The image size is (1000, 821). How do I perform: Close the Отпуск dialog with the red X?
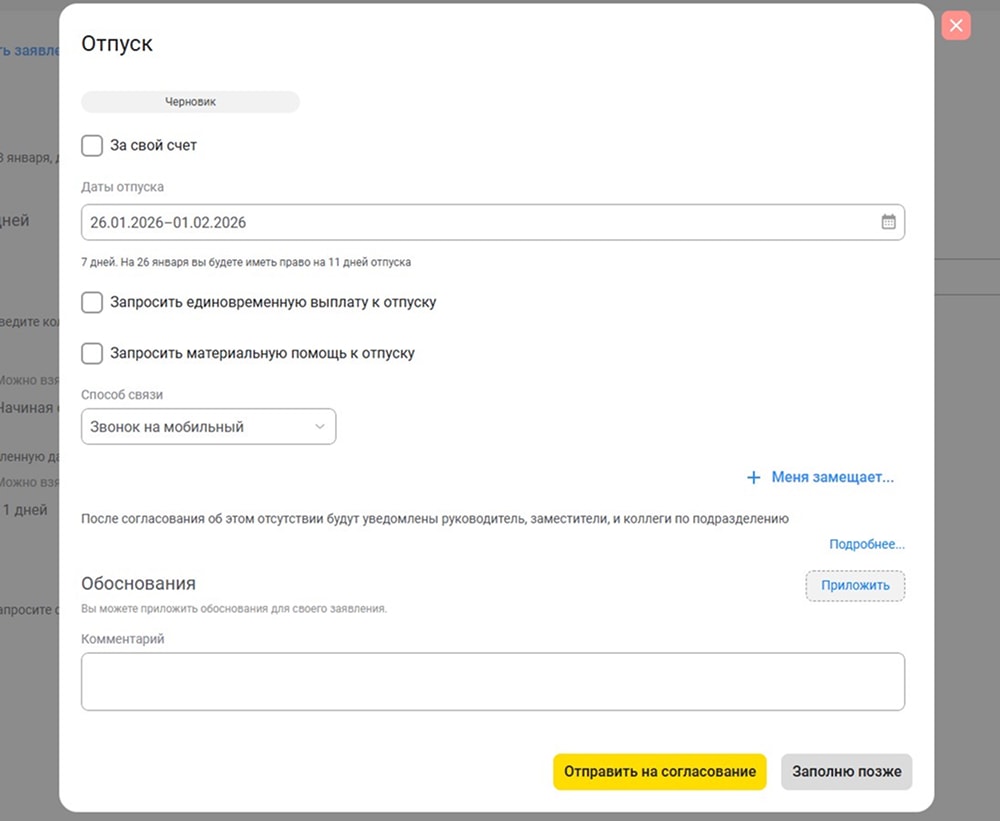(x=956, y=26)
